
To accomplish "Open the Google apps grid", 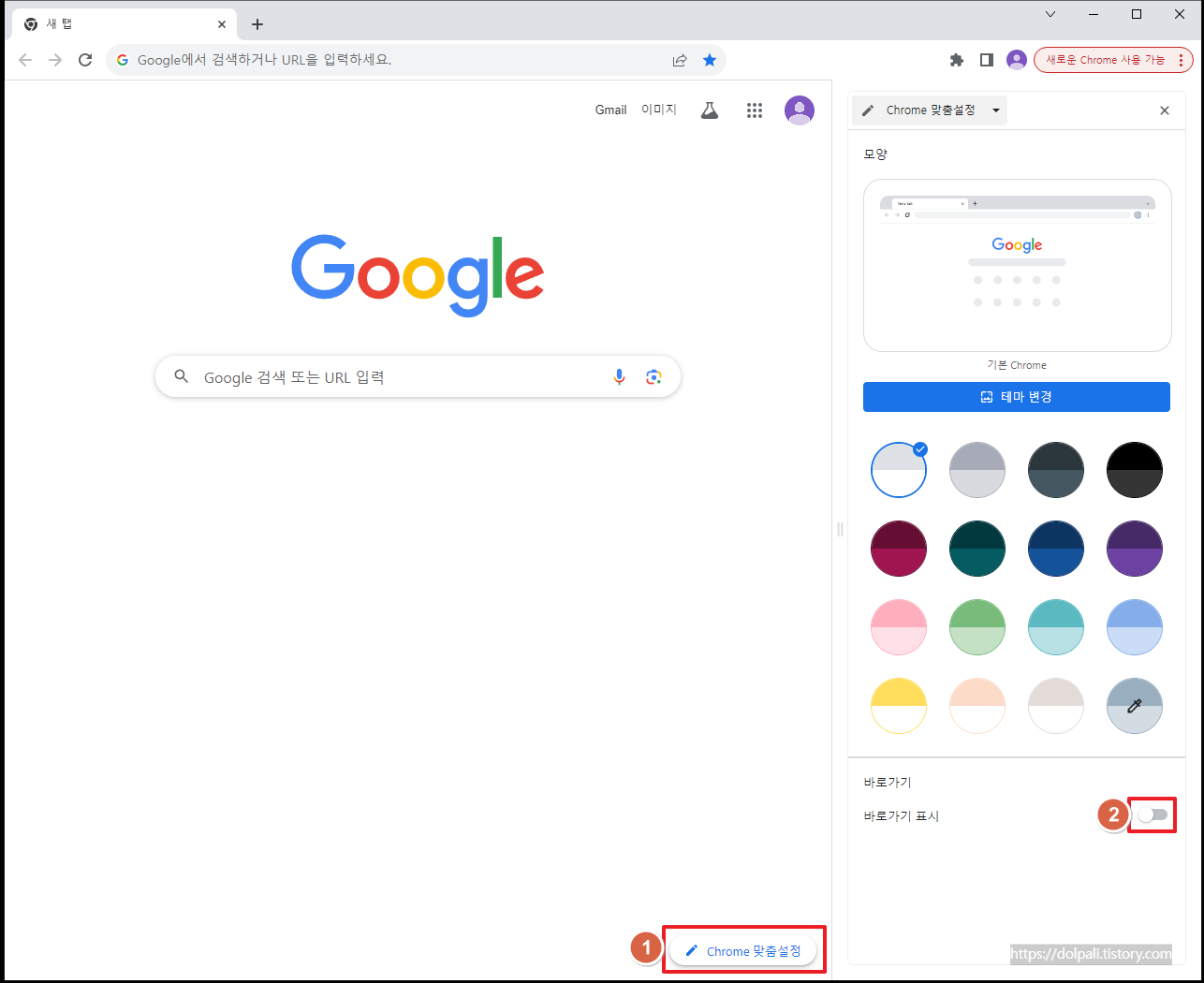I will [x=755, y=110].
